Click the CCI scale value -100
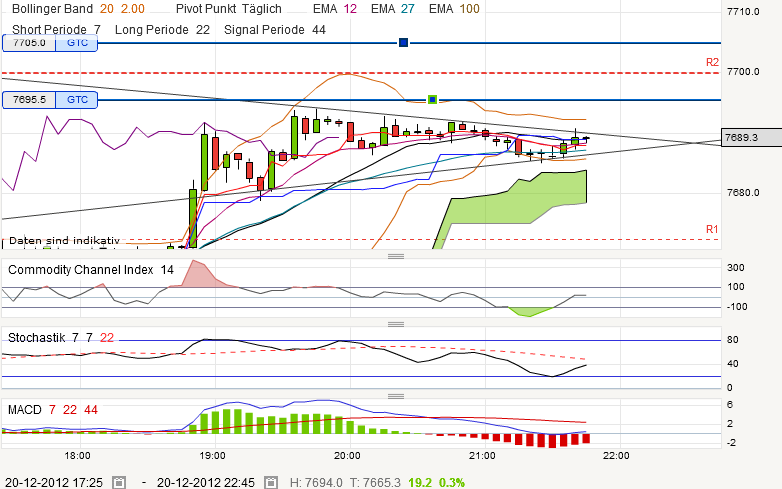The height and width of the screenshot is (489, 782). coord(737,307)
